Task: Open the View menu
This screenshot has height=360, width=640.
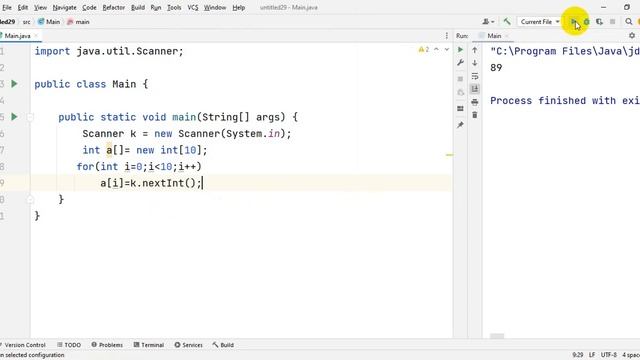Action: (40, 7)
